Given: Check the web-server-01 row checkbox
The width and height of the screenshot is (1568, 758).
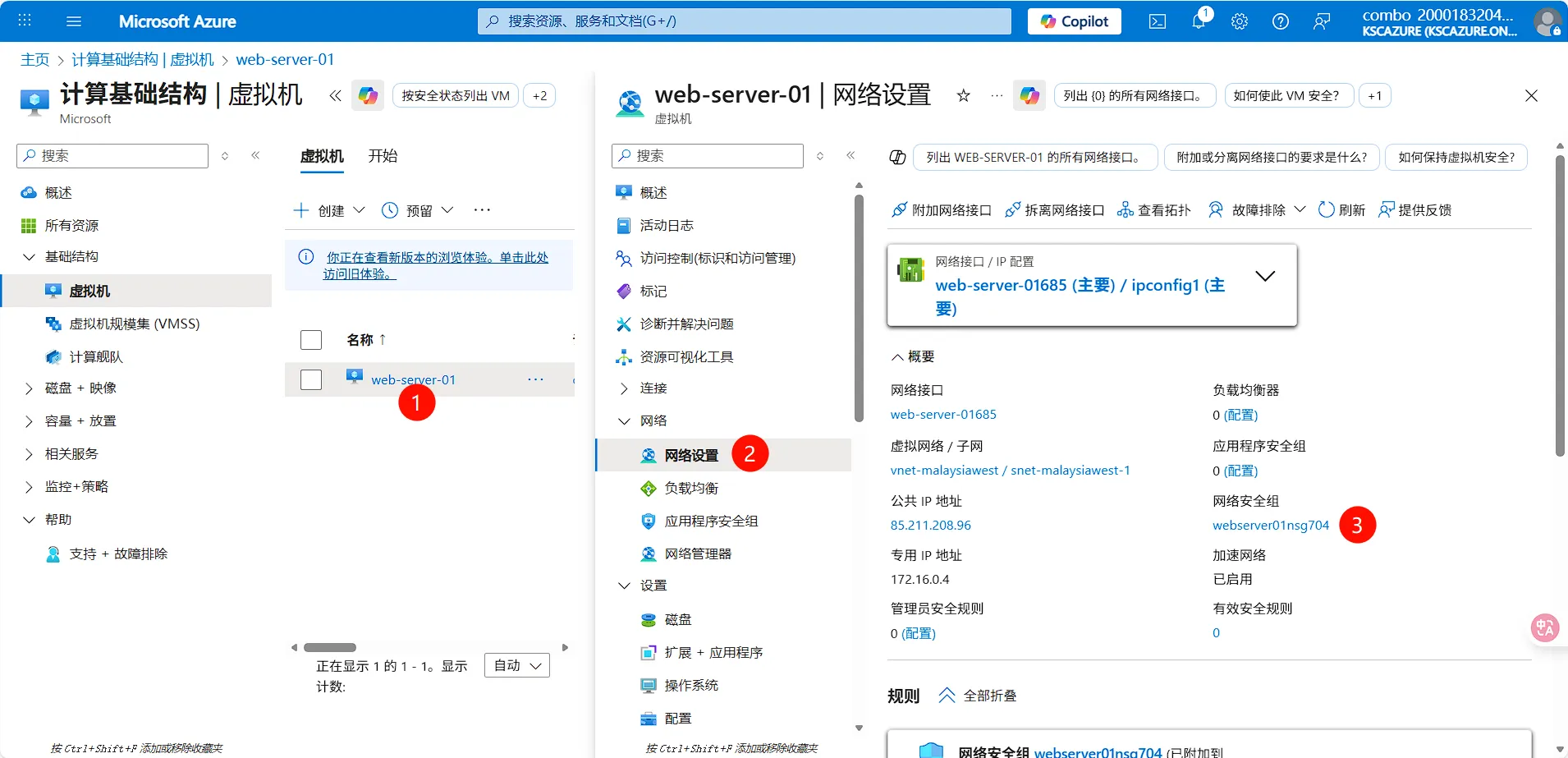Looking at the screenshot, I should point(311,379).
